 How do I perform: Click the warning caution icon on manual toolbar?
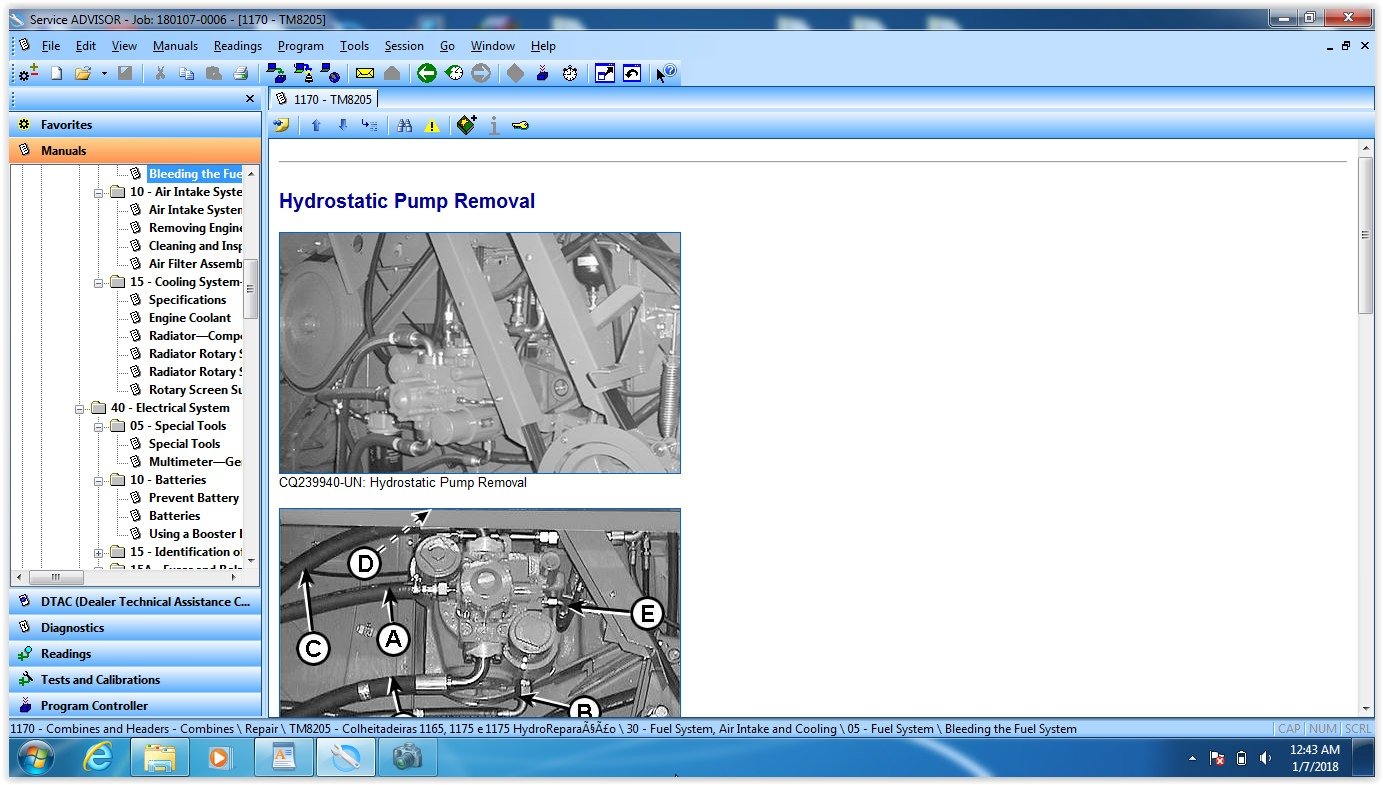point(431,125)
